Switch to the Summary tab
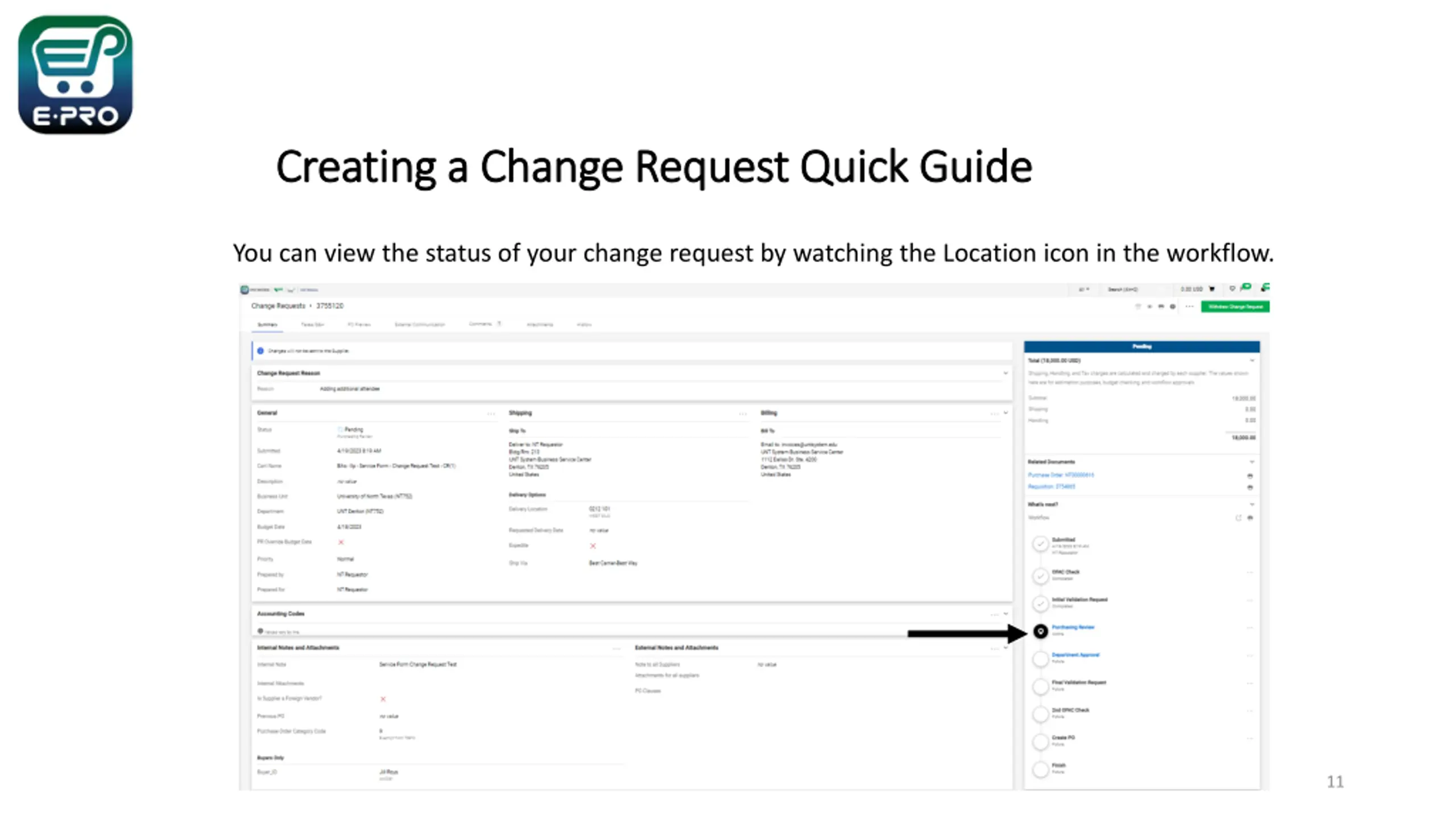 pyautogui.click(x=267, y=325)
